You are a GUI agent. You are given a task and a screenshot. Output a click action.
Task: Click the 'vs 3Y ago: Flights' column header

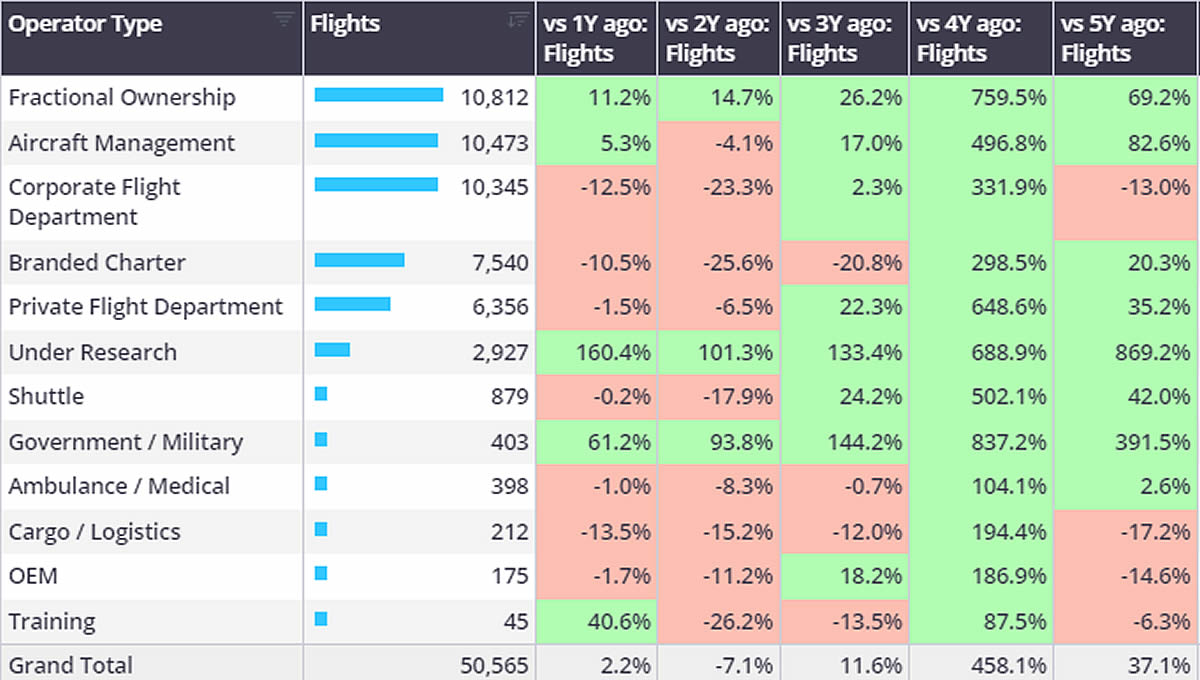(843, 38)
